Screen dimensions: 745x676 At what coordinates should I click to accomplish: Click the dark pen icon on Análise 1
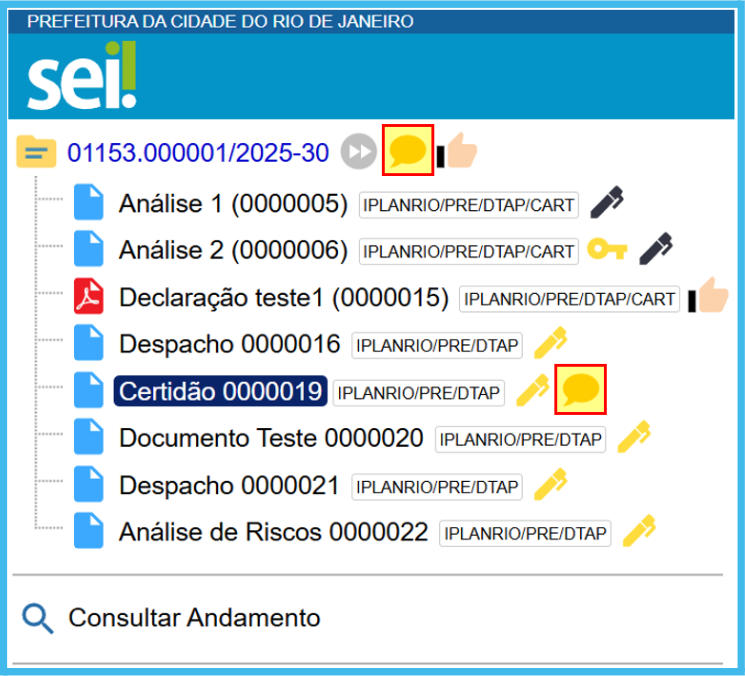[607, 204]
